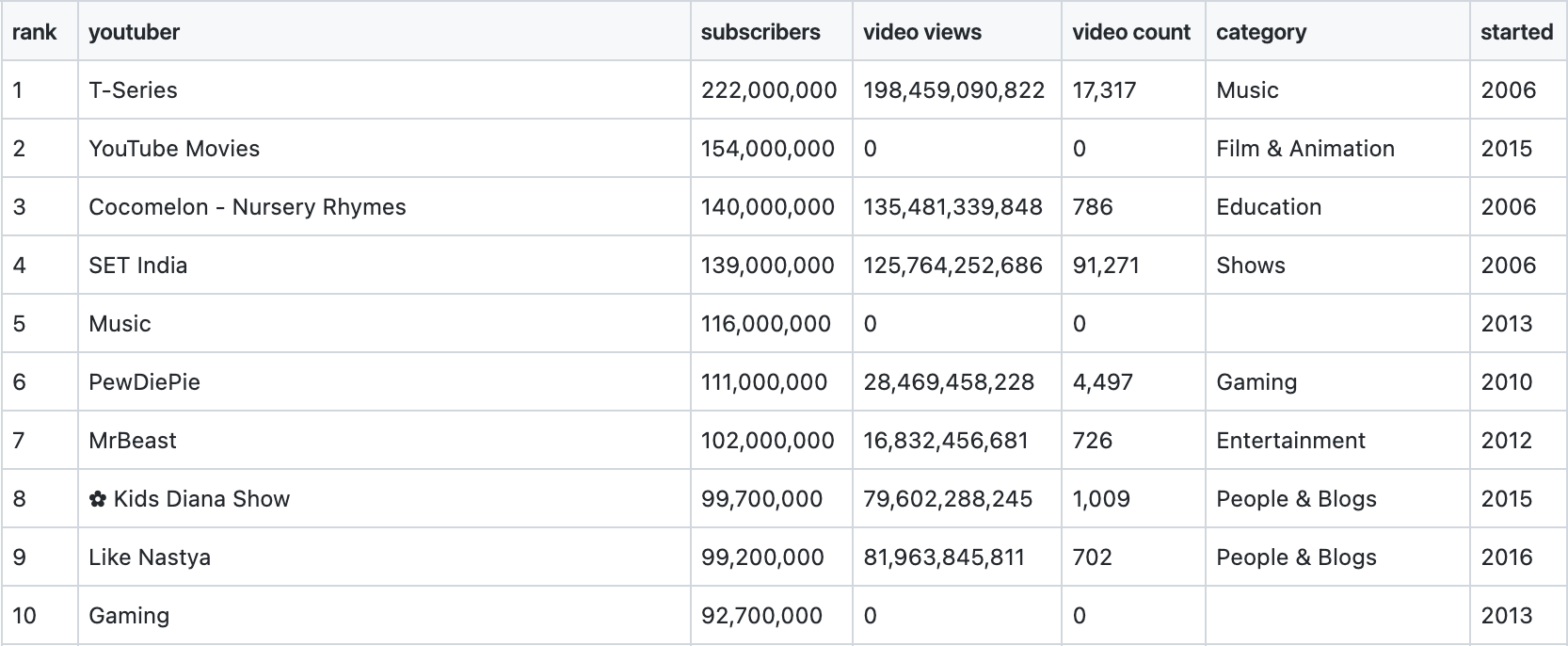This screenshot has width=1568, height=646.
Task: Click video count 786
Action: [x=1093, y=207]
